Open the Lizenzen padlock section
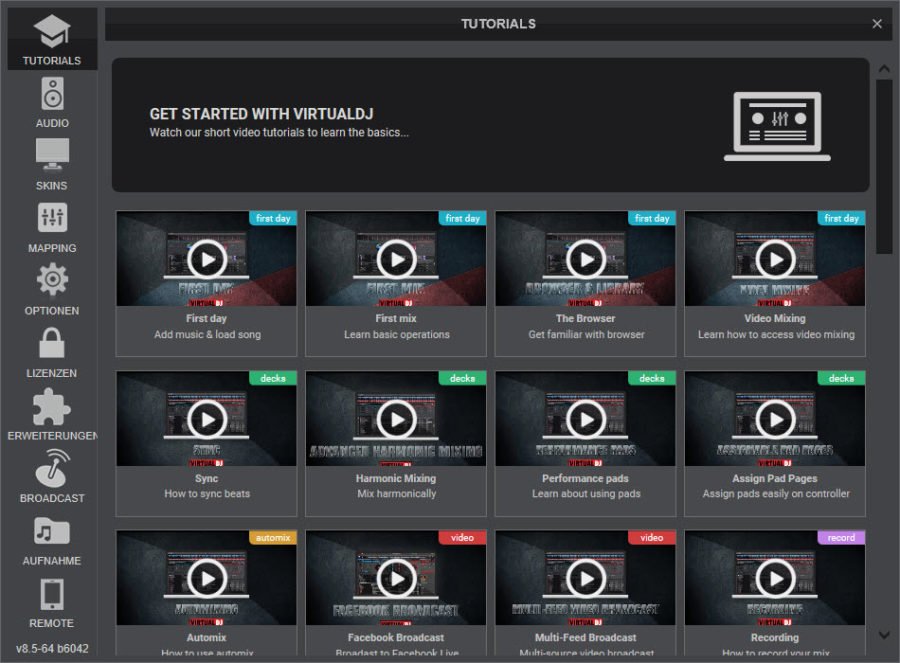This screenshot has height=663, width=900. point(51,349)
